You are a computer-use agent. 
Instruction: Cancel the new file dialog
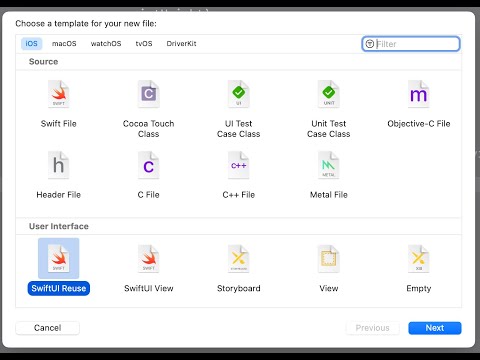47,328
